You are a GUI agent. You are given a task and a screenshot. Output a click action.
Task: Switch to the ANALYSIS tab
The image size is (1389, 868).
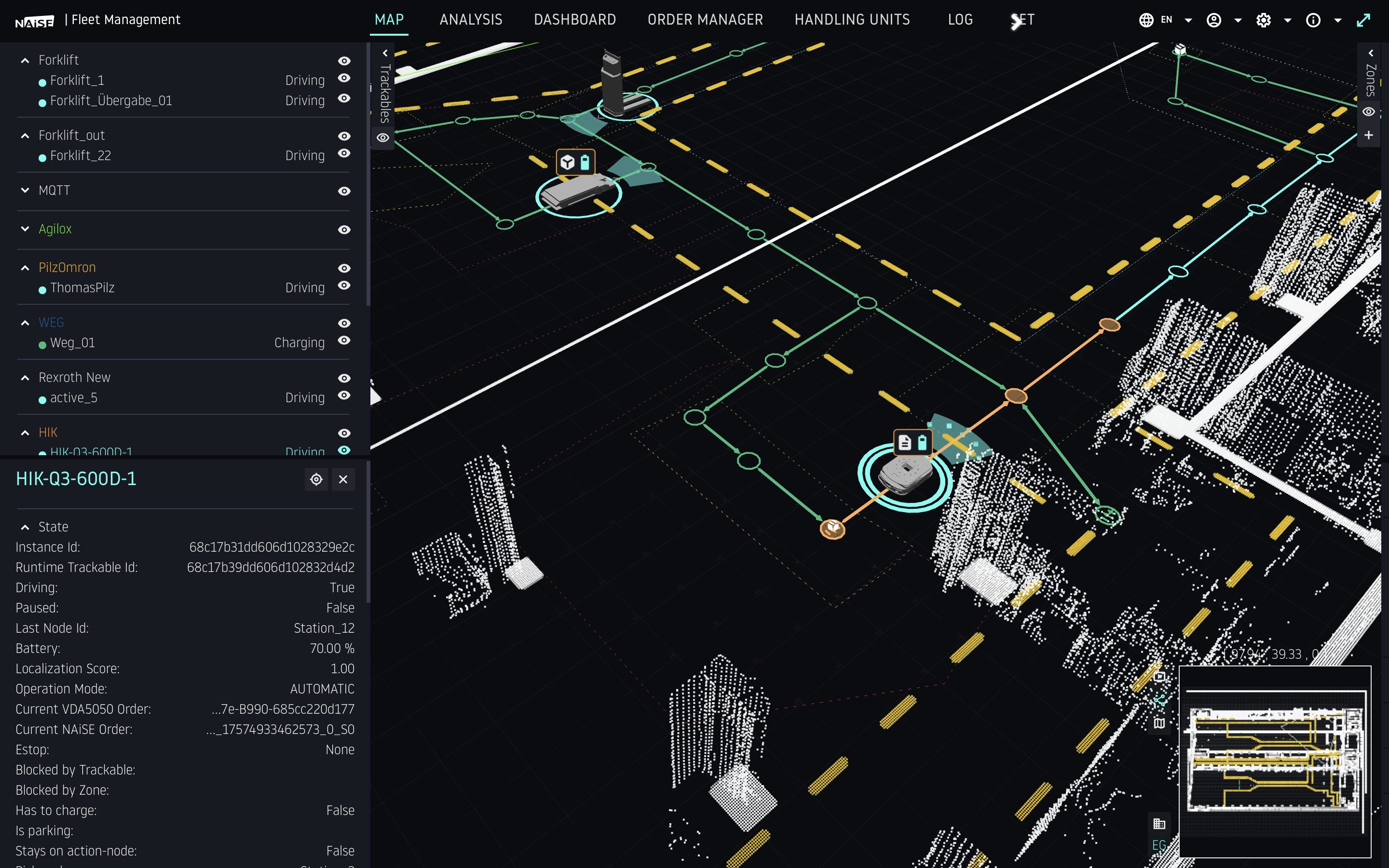[x=471, y=20]
